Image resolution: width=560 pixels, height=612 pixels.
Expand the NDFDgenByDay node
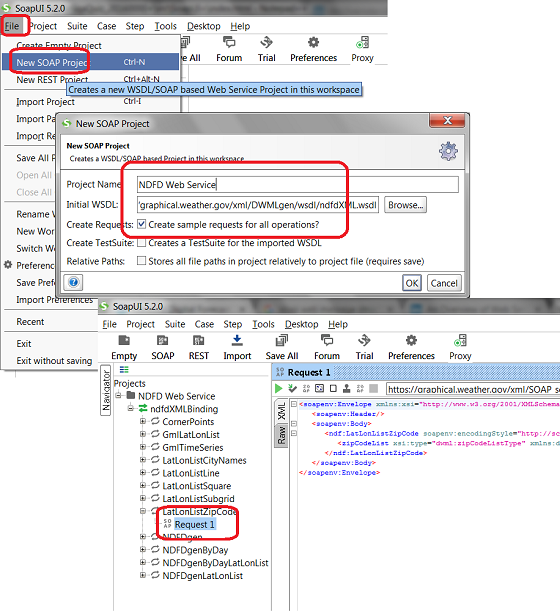[x=143, y=550]
